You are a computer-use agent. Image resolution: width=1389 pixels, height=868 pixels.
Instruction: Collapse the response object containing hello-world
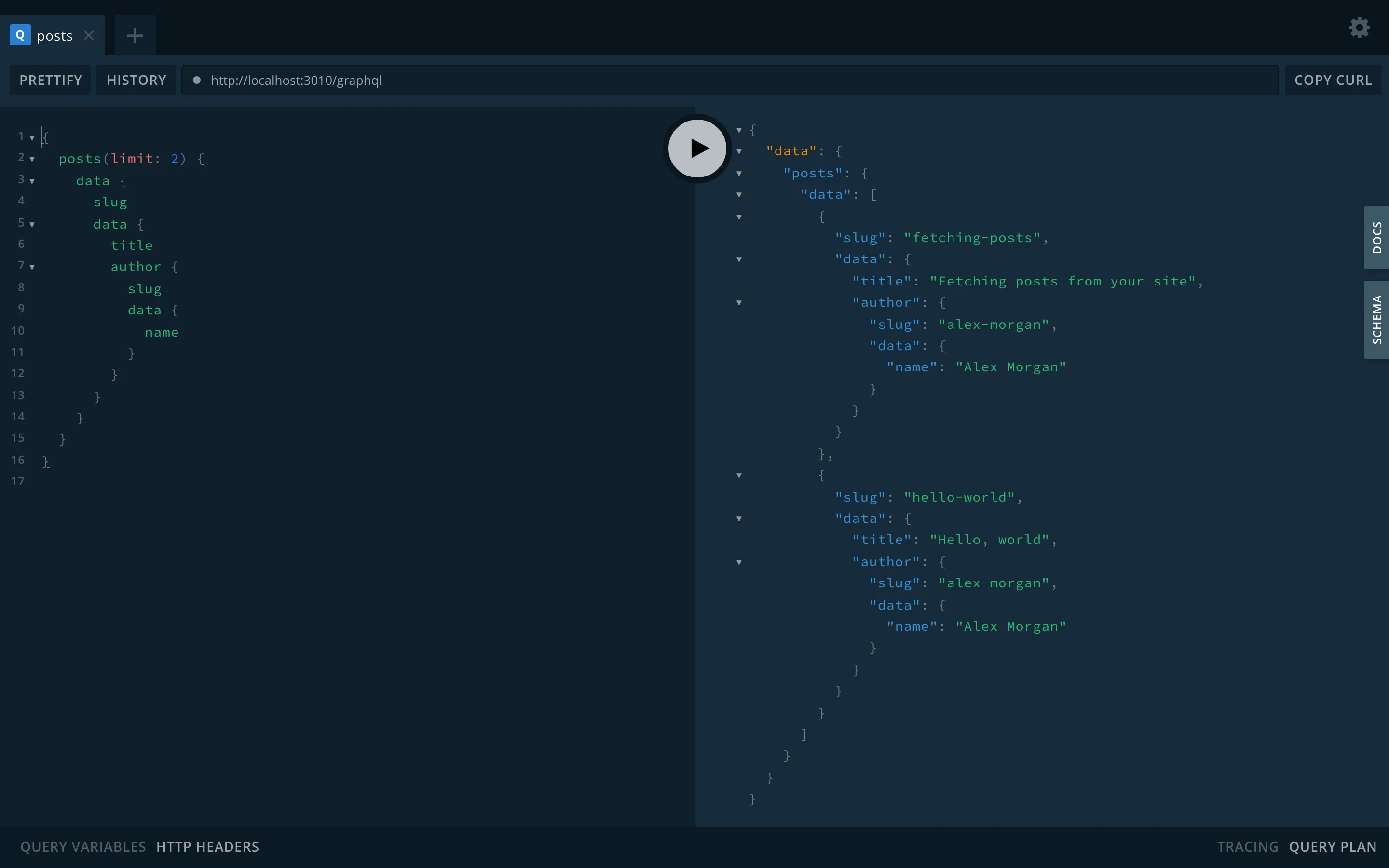coord(739,475)
